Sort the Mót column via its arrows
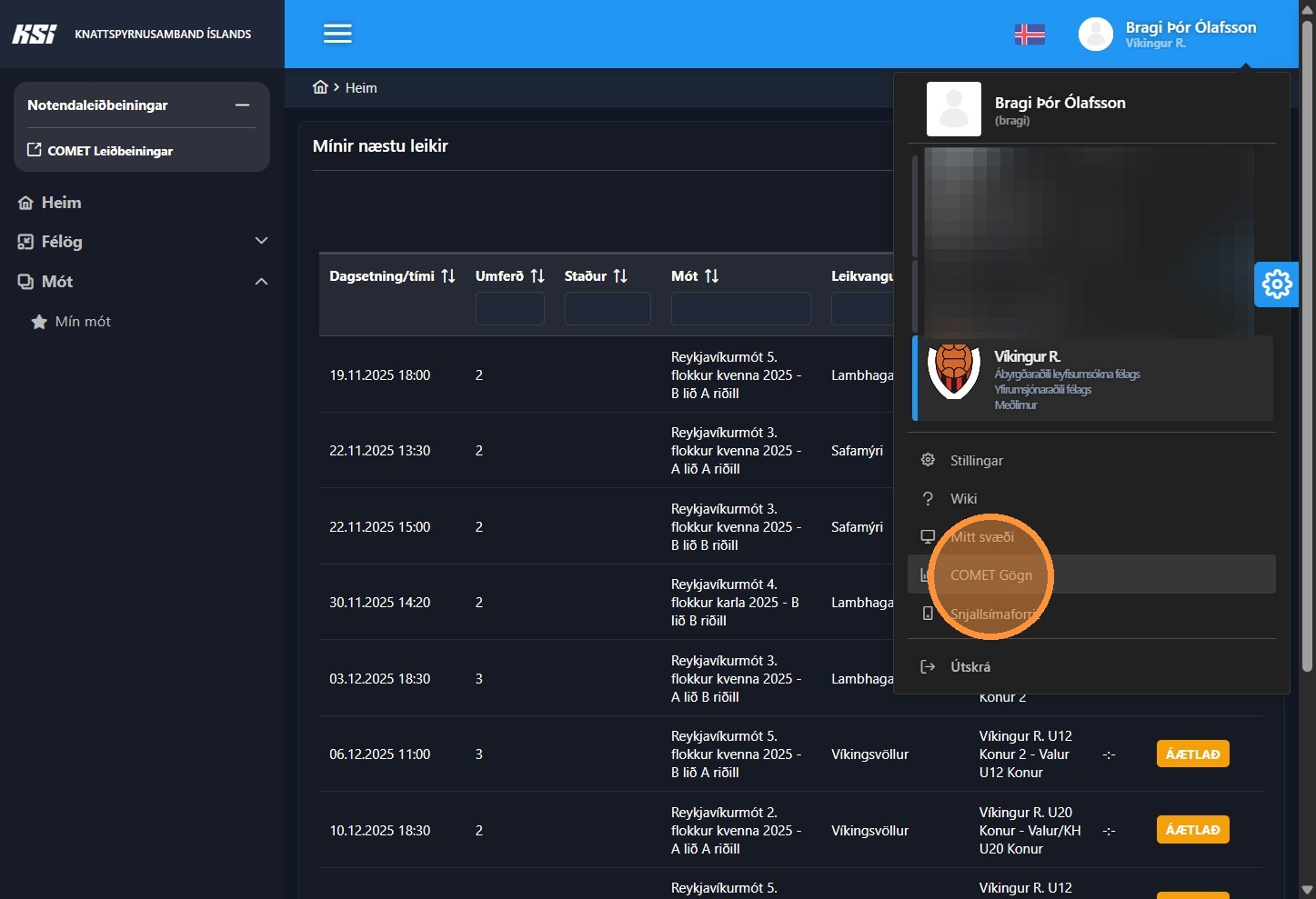Screen dimensions: 1316x899 click(711, 275)
